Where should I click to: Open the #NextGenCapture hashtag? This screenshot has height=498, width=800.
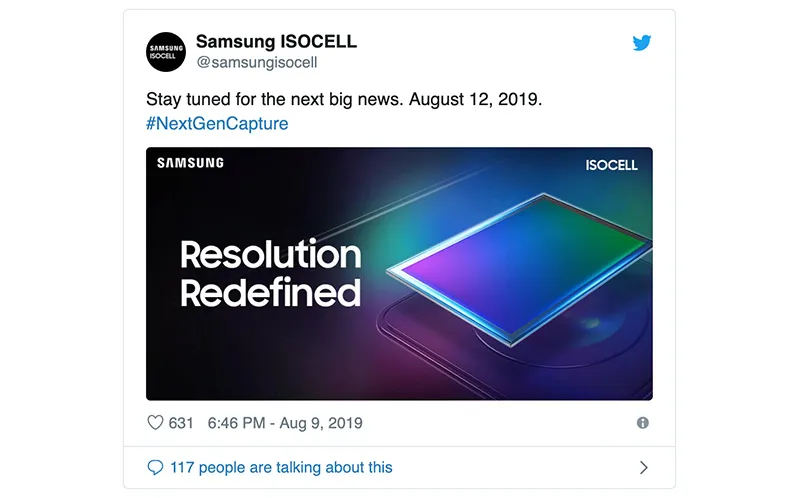(x=217, y=124)
